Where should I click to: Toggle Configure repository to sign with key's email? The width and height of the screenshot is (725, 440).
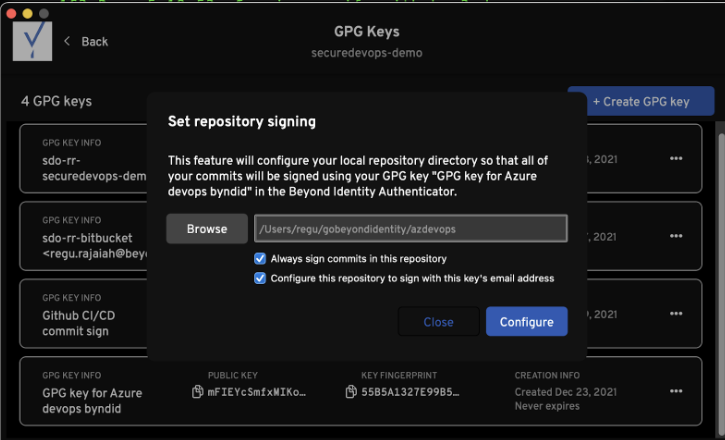(260, 278)
